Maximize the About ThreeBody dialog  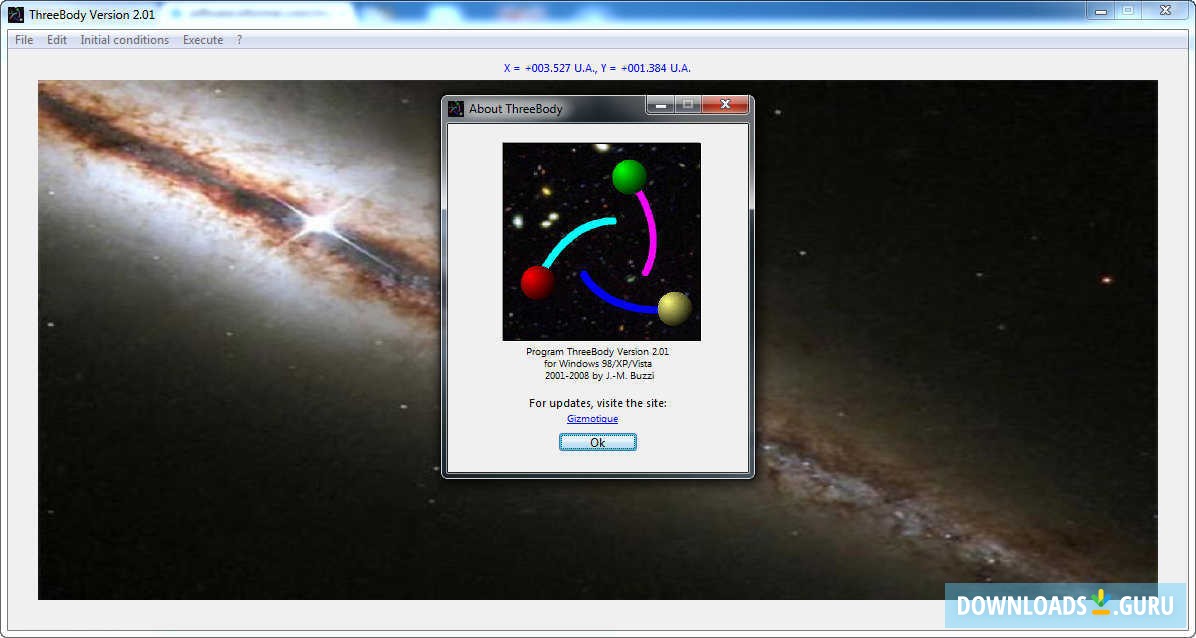(x=688, y=105)
